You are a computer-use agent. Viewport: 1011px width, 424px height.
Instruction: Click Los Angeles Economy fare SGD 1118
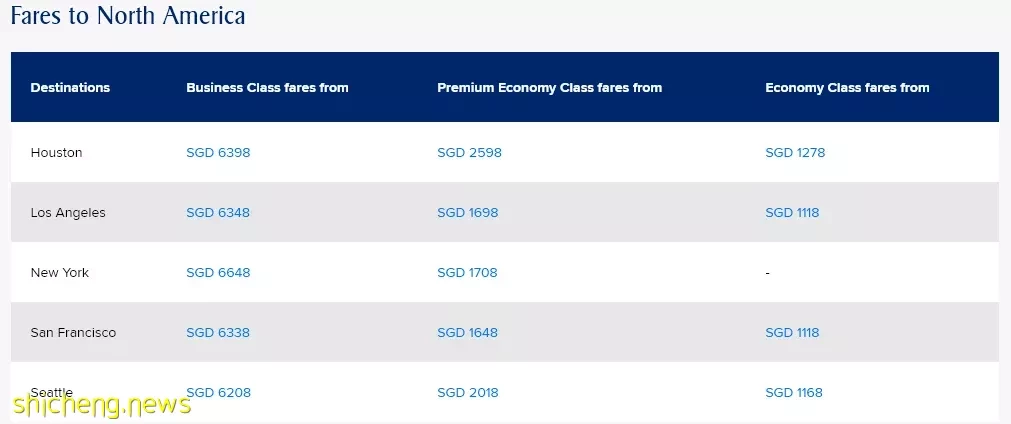coord(792,213)
